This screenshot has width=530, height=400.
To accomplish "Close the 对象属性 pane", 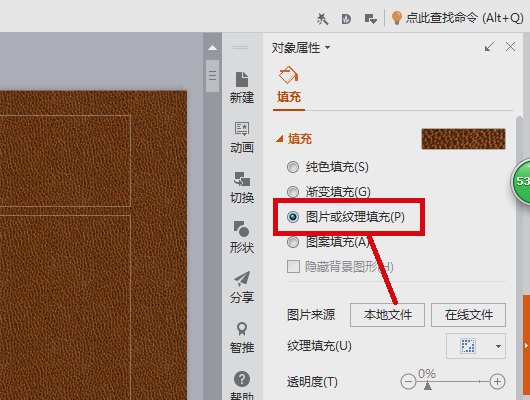I will click(510, 47).
